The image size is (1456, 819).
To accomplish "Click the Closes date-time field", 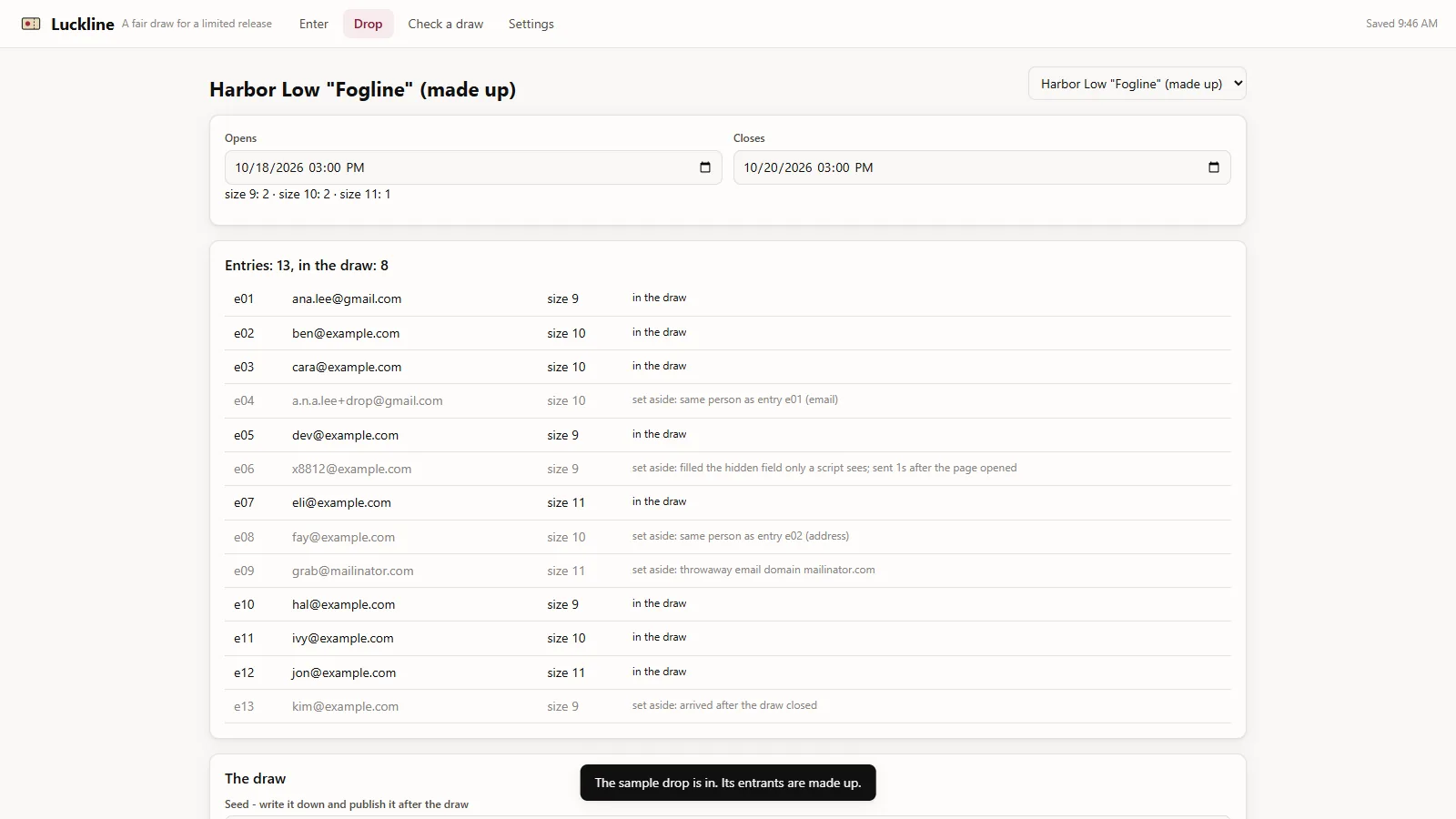I will [x=982, y=167].
